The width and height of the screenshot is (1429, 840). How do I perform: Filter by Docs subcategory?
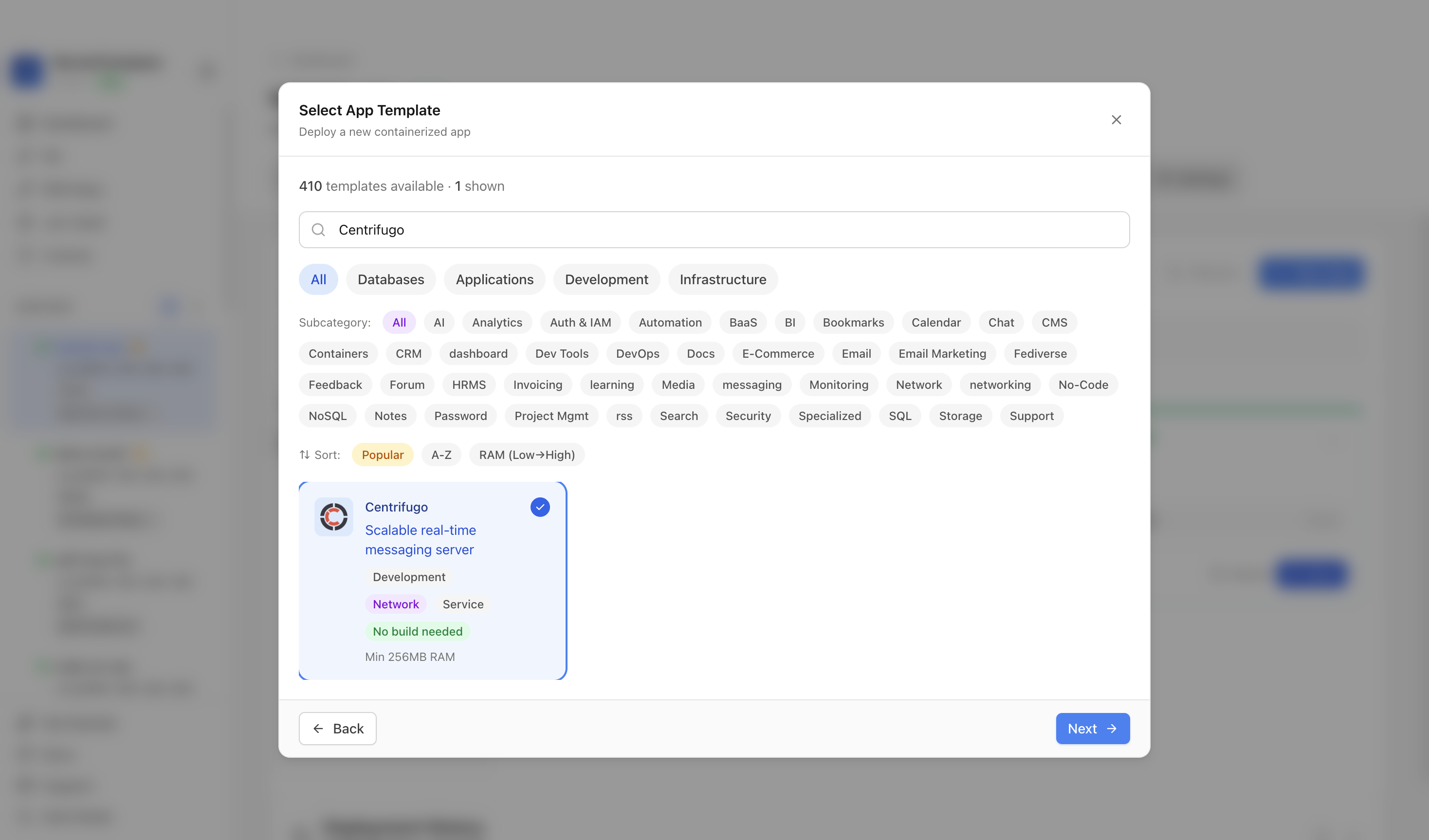coord(700,353)
